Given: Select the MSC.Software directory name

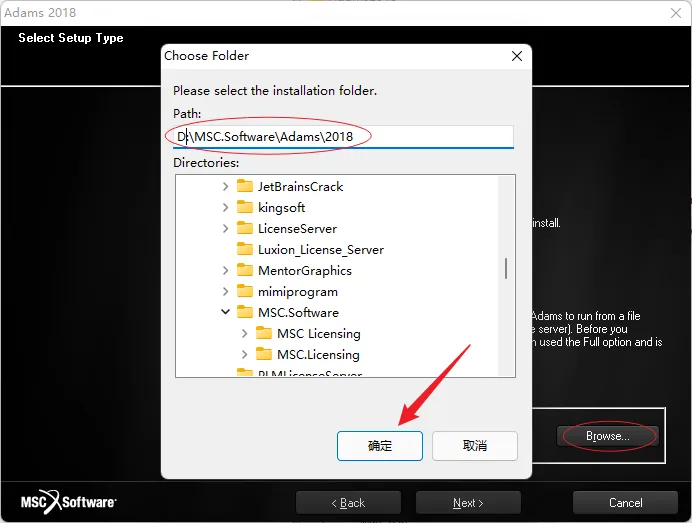Looking at the screenshot, I should [x=298, y=312].
